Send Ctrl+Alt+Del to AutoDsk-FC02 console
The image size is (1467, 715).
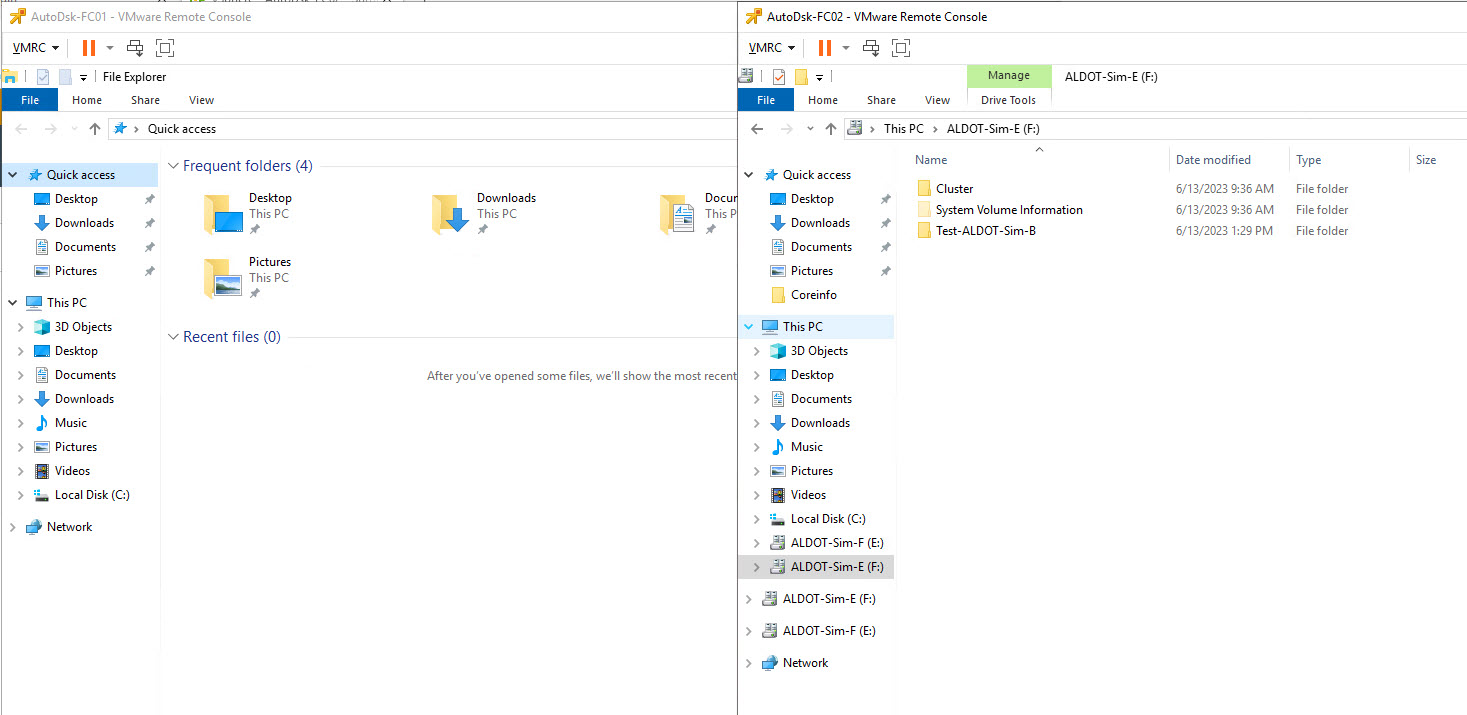tap(871, 47)
